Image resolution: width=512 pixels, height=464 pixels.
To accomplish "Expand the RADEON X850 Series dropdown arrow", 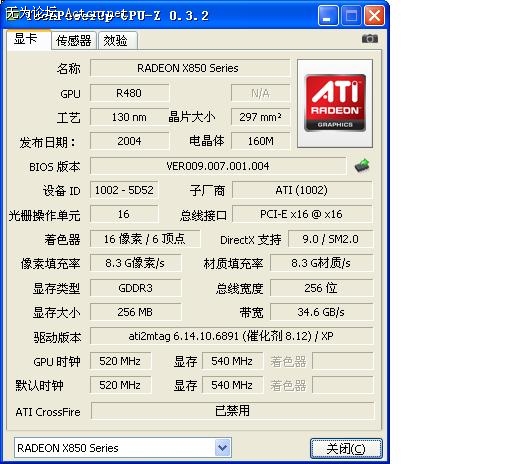I will (223, 448).
